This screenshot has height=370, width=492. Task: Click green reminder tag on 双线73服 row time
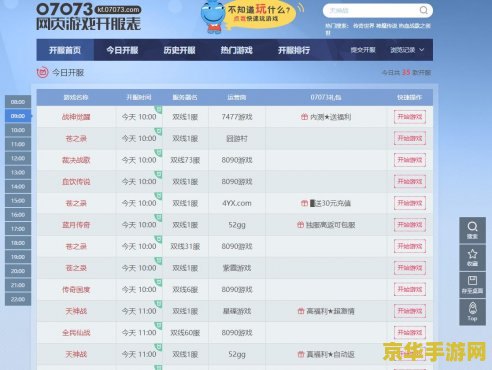point(159,153)
